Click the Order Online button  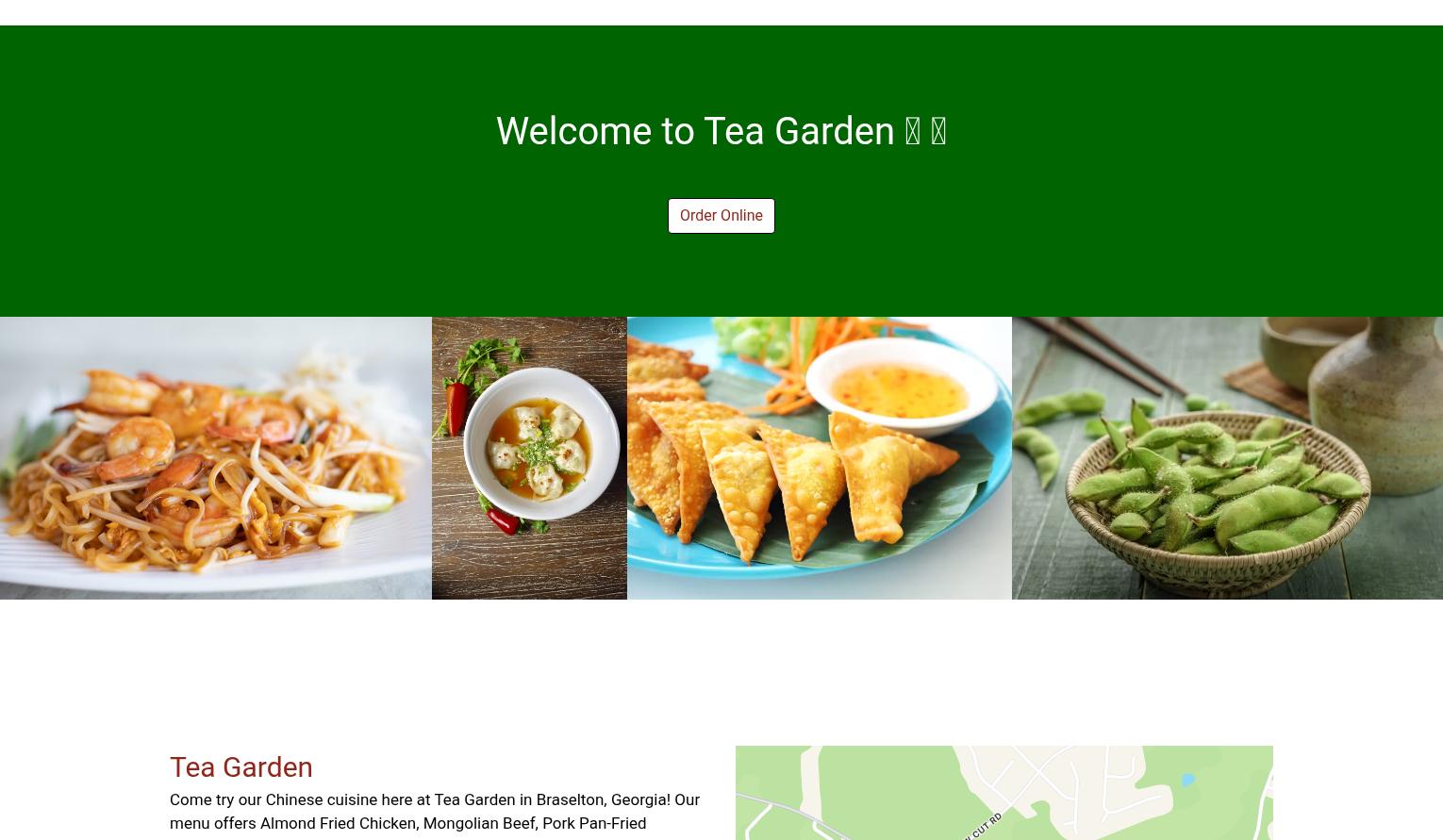point(721,215)
